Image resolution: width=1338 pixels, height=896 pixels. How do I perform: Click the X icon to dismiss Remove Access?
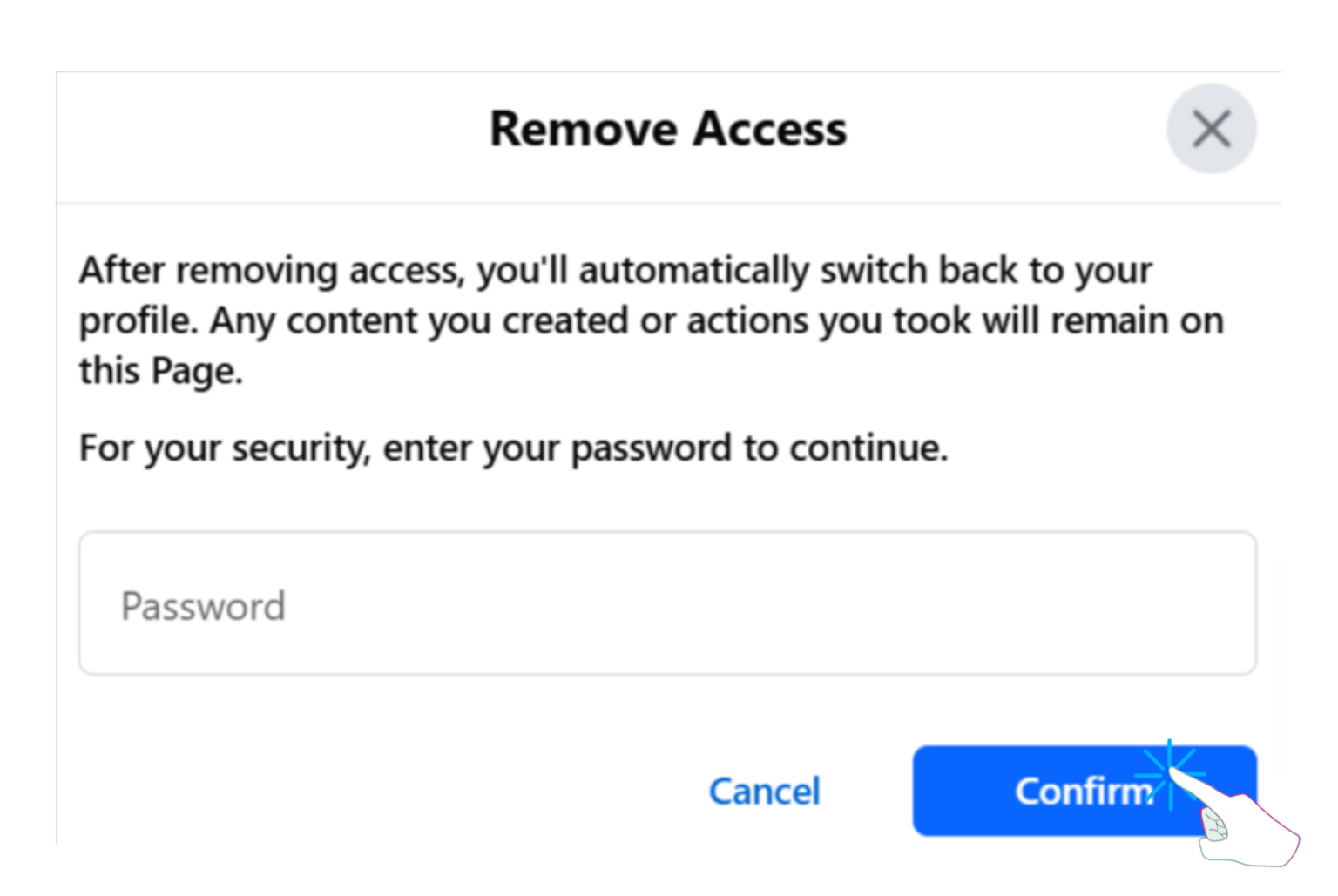(x=1212, y=129)
